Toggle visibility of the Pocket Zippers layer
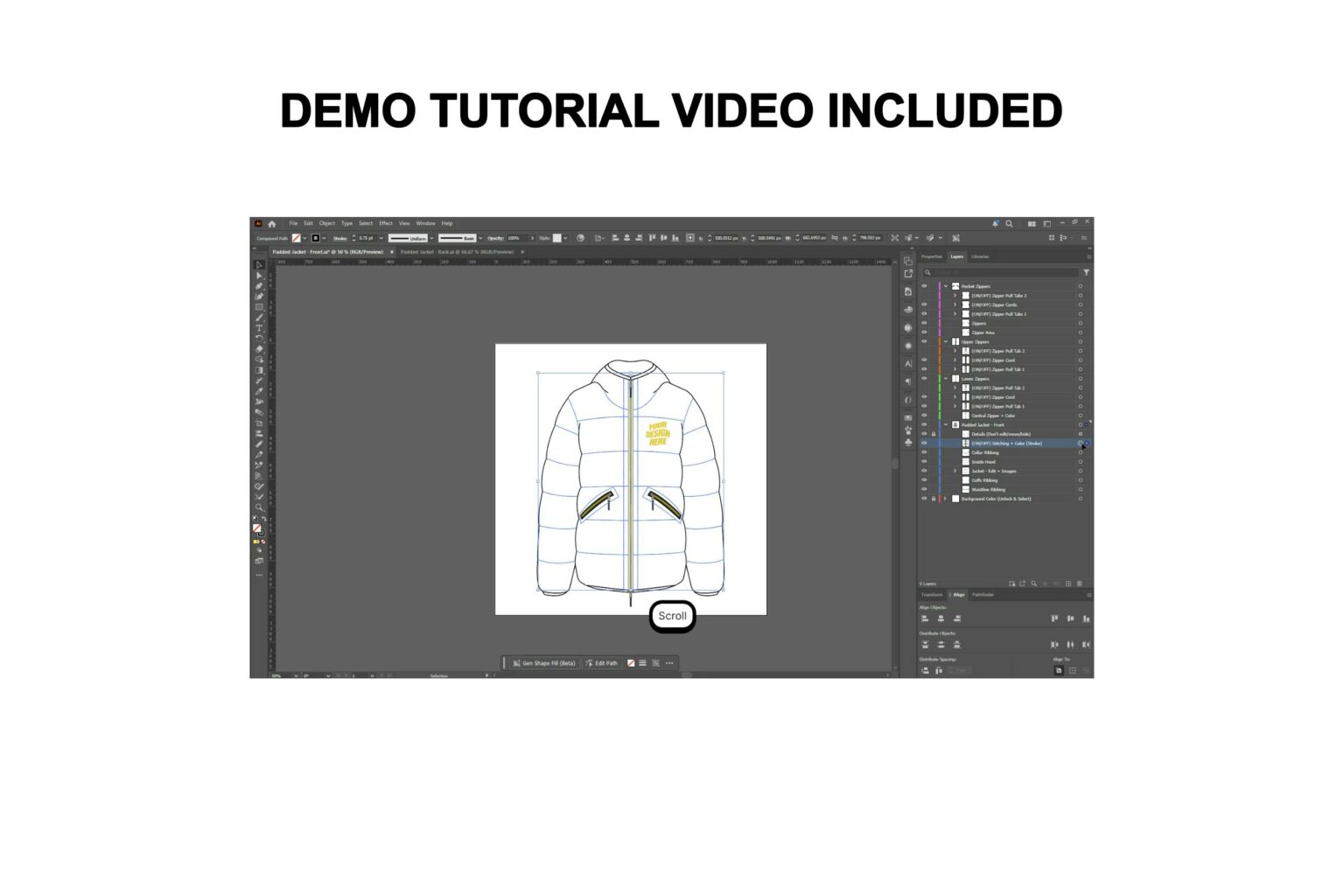This screenshot has width=1344, height=896. coord(924,286)
